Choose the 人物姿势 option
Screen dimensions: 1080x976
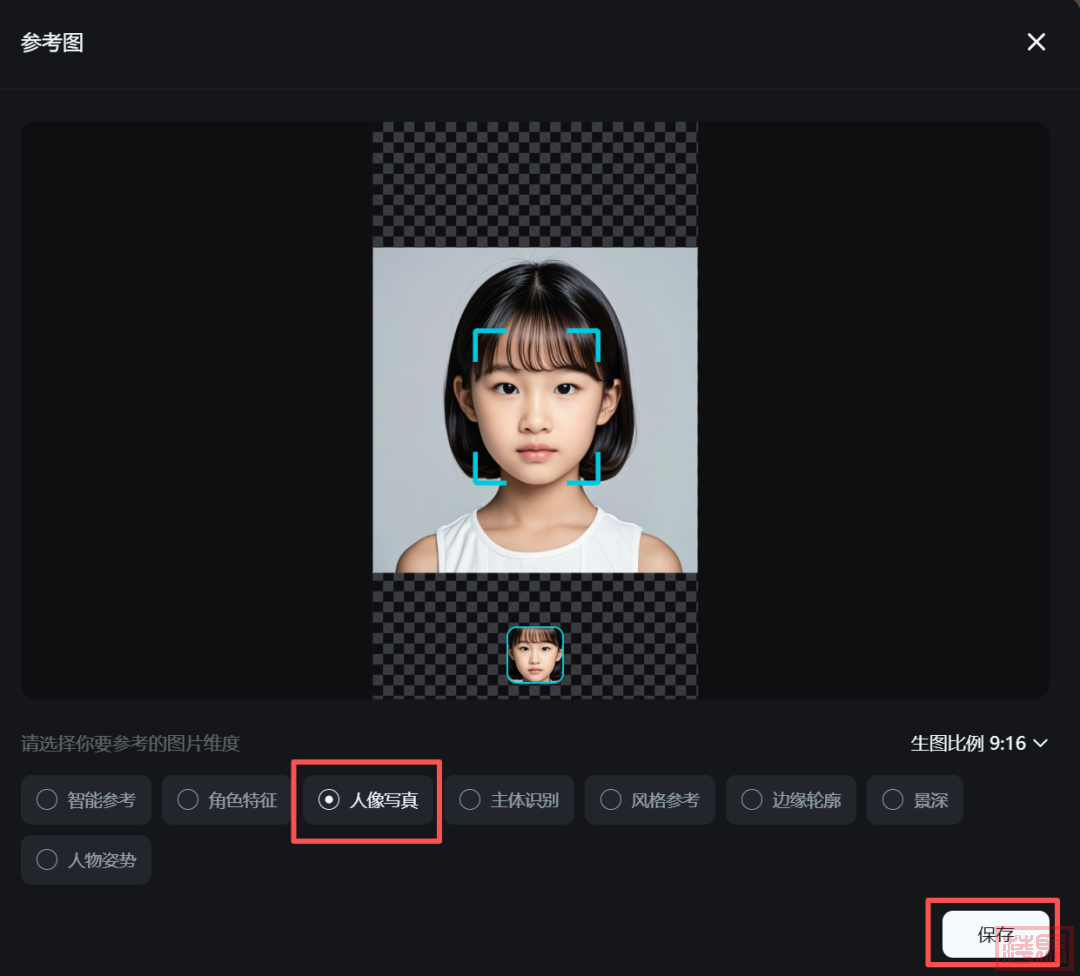pyautogui.click(x=86, y=860)
